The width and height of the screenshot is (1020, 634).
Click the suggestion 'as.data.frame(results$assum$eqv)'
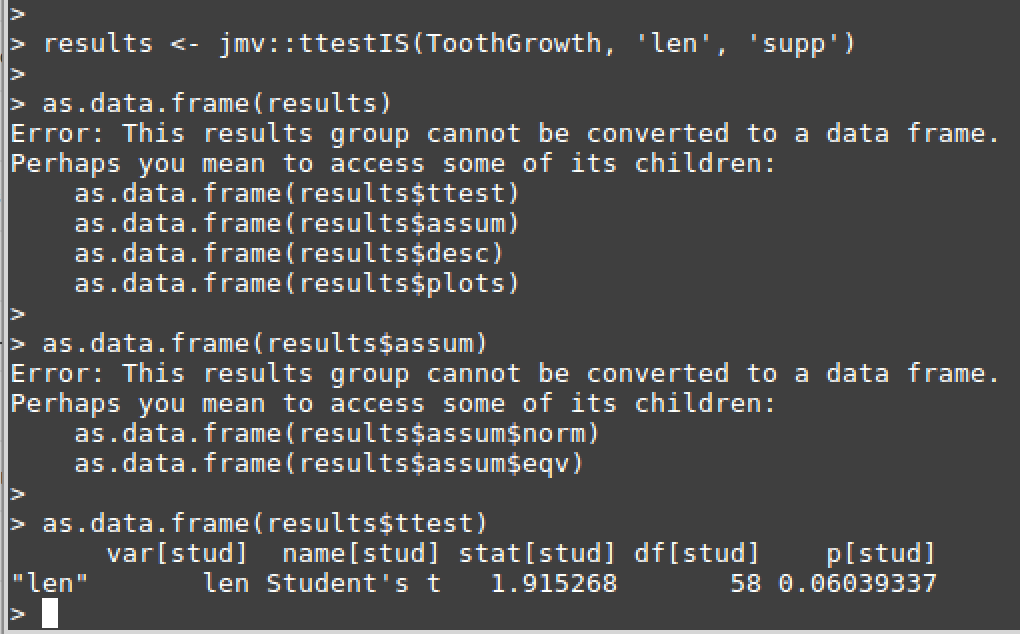(x=329, y=463)
